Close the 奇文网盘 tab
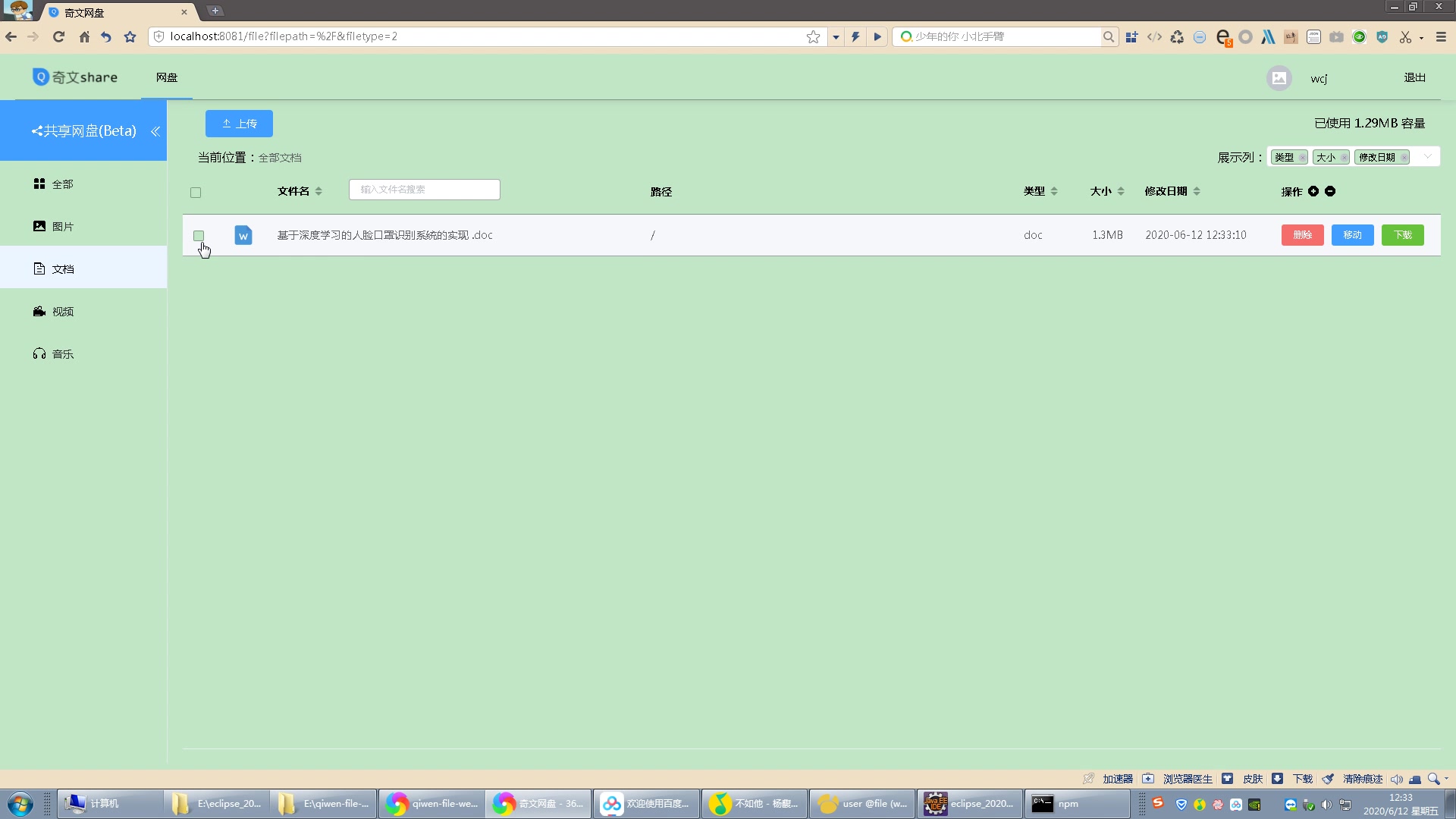This screenshot has width=1456, height=819. pyautogui.click(x=184, y=12)
